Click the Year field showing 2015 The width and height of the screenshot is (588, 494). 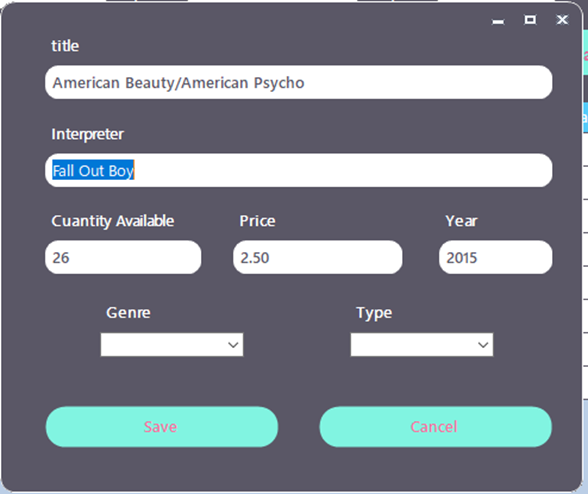tap(495, 257)
